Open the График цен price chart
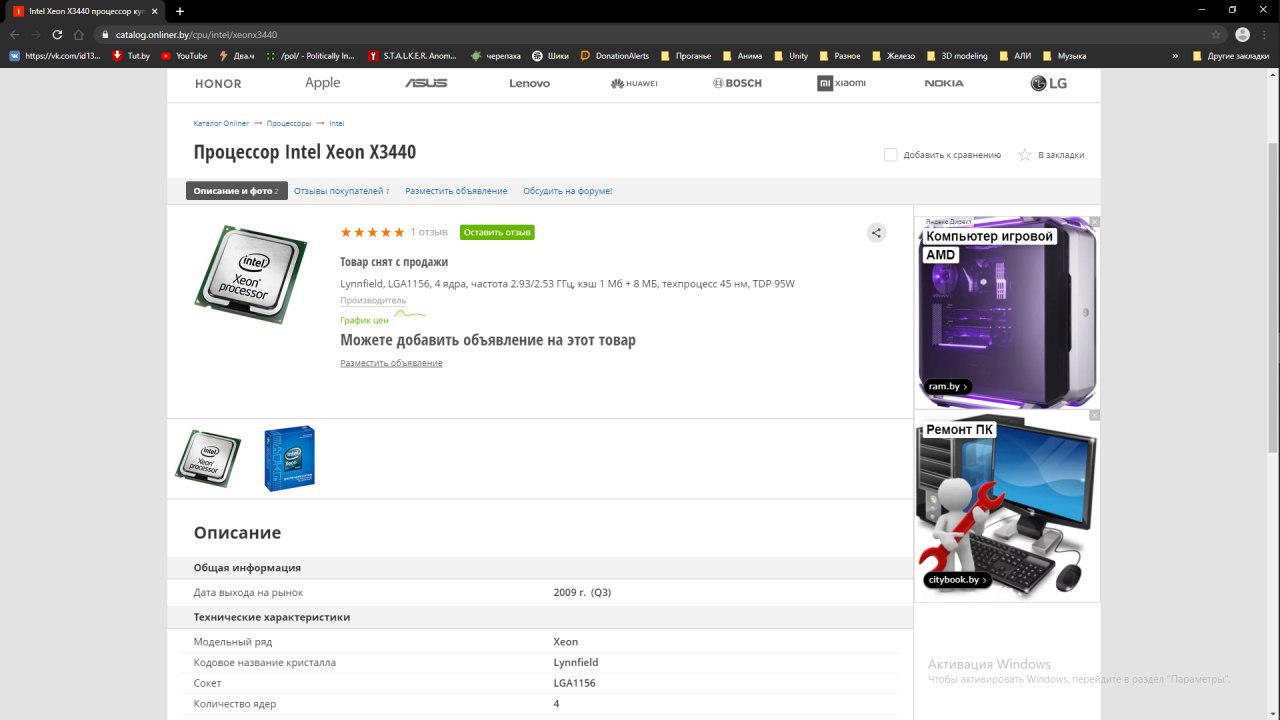The height and width of the screenshot is (720, 1280). click(x=364, y=320)
